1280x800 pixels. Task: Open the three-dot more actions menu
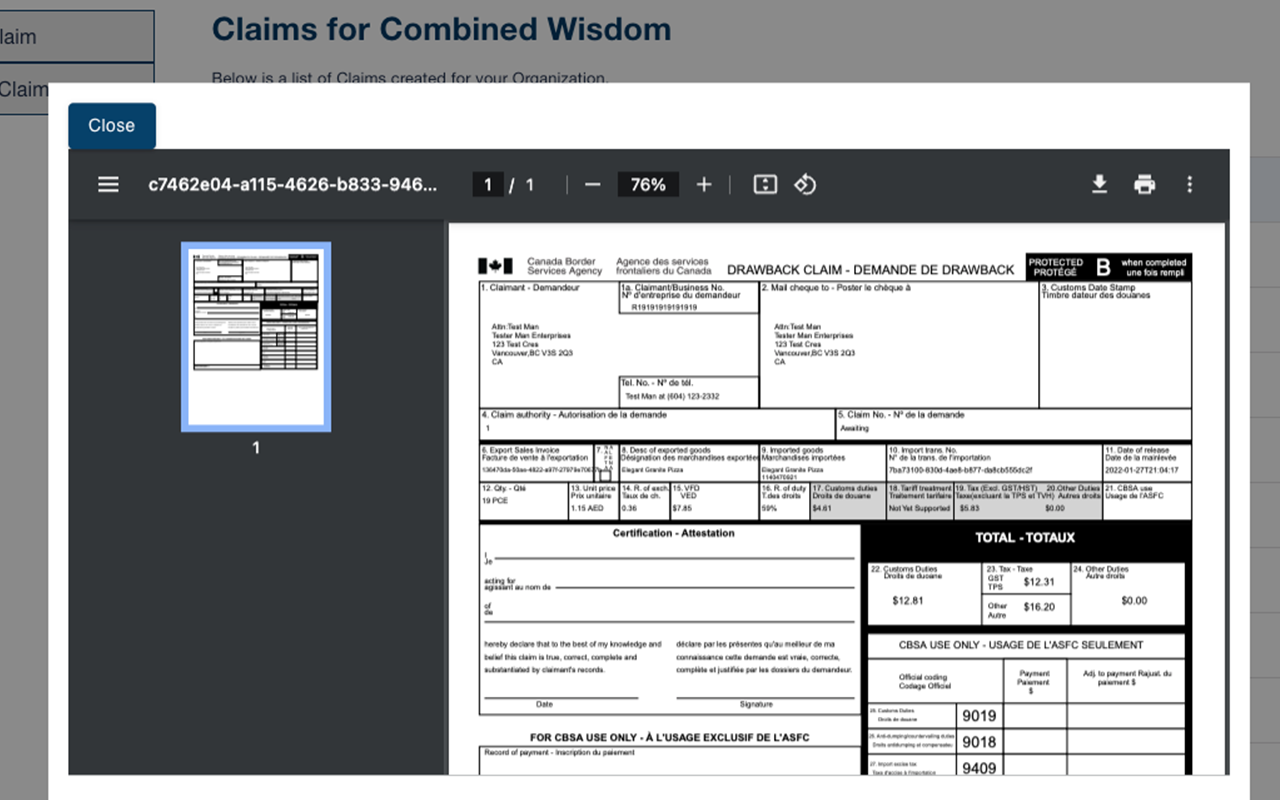[1189, 184]
